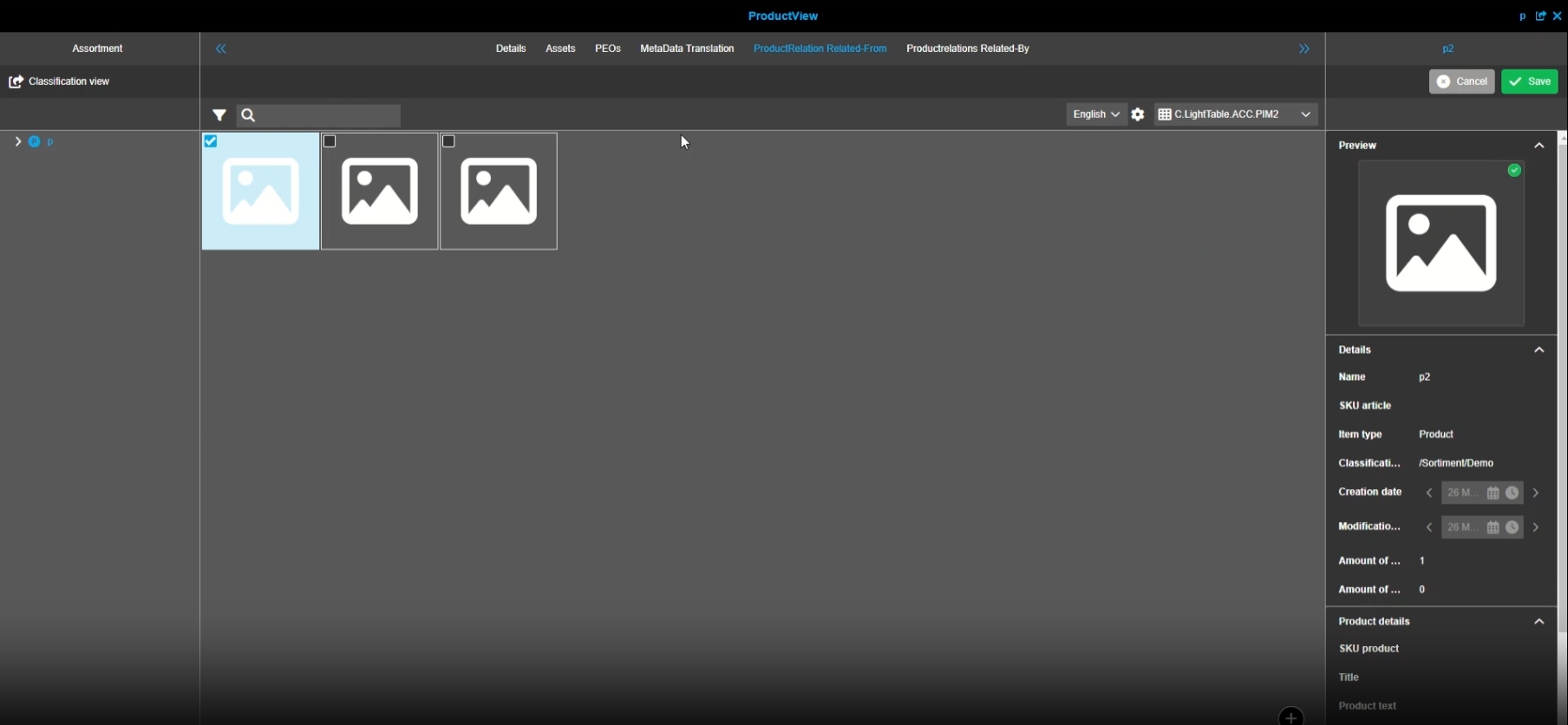Image resolution: width=1568 pixels, height=725 pixels.
Task: Open the Creation date clock picker
Action: (1512, 493)
